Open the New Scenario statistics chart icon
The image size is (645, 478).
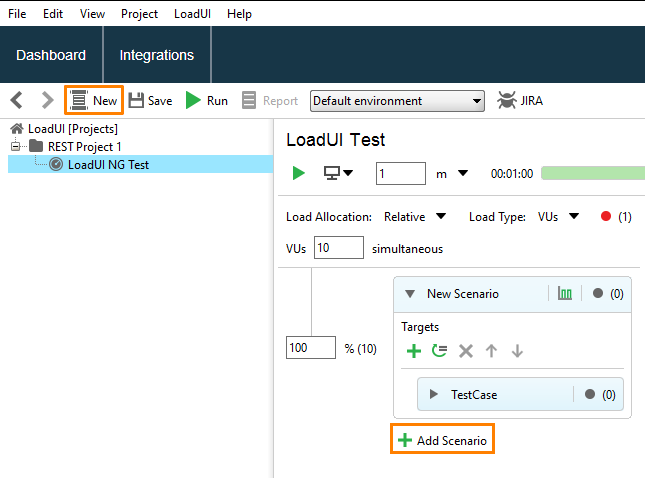[565, 293]
